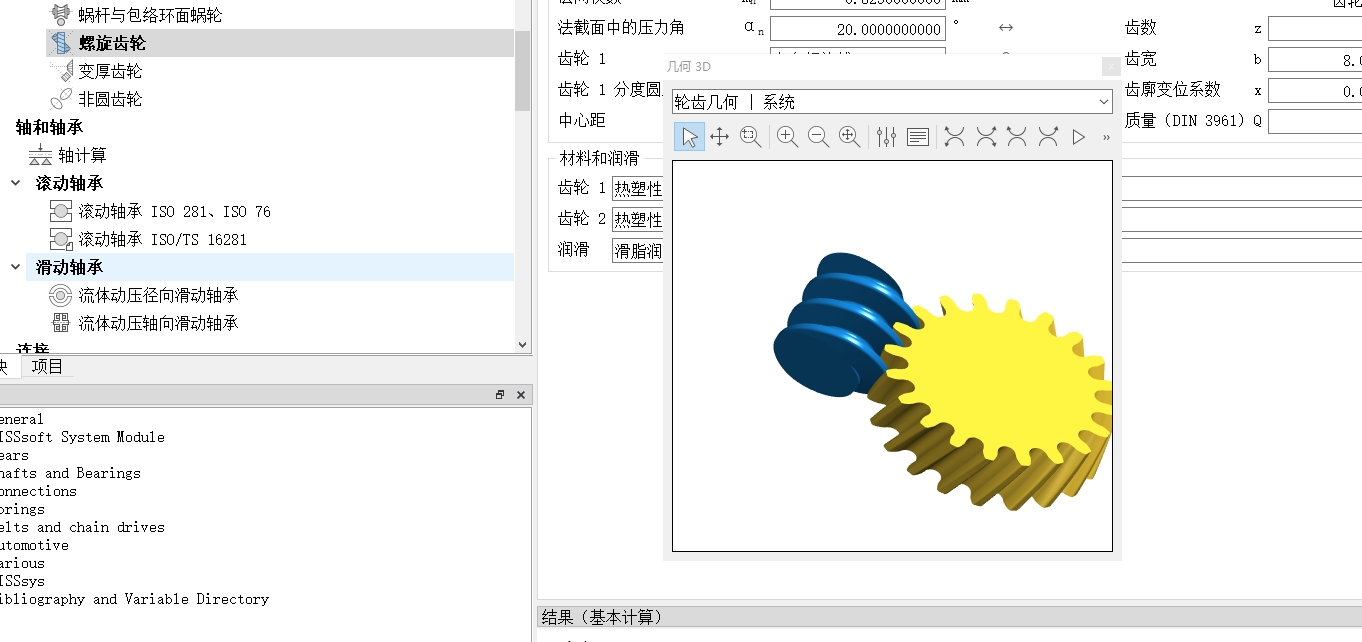Open 轴计算 module in the tree
Viewport: 1362px width, 642px height.
click(x=82, y=155)
